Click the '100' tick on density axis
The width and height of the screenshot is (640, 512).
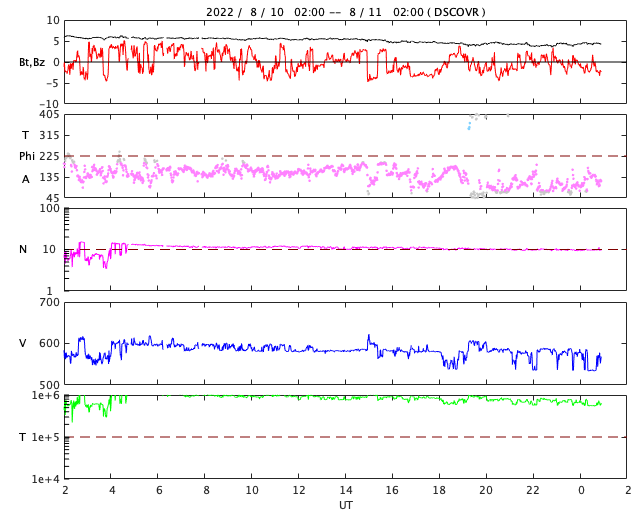pos(49,209)
